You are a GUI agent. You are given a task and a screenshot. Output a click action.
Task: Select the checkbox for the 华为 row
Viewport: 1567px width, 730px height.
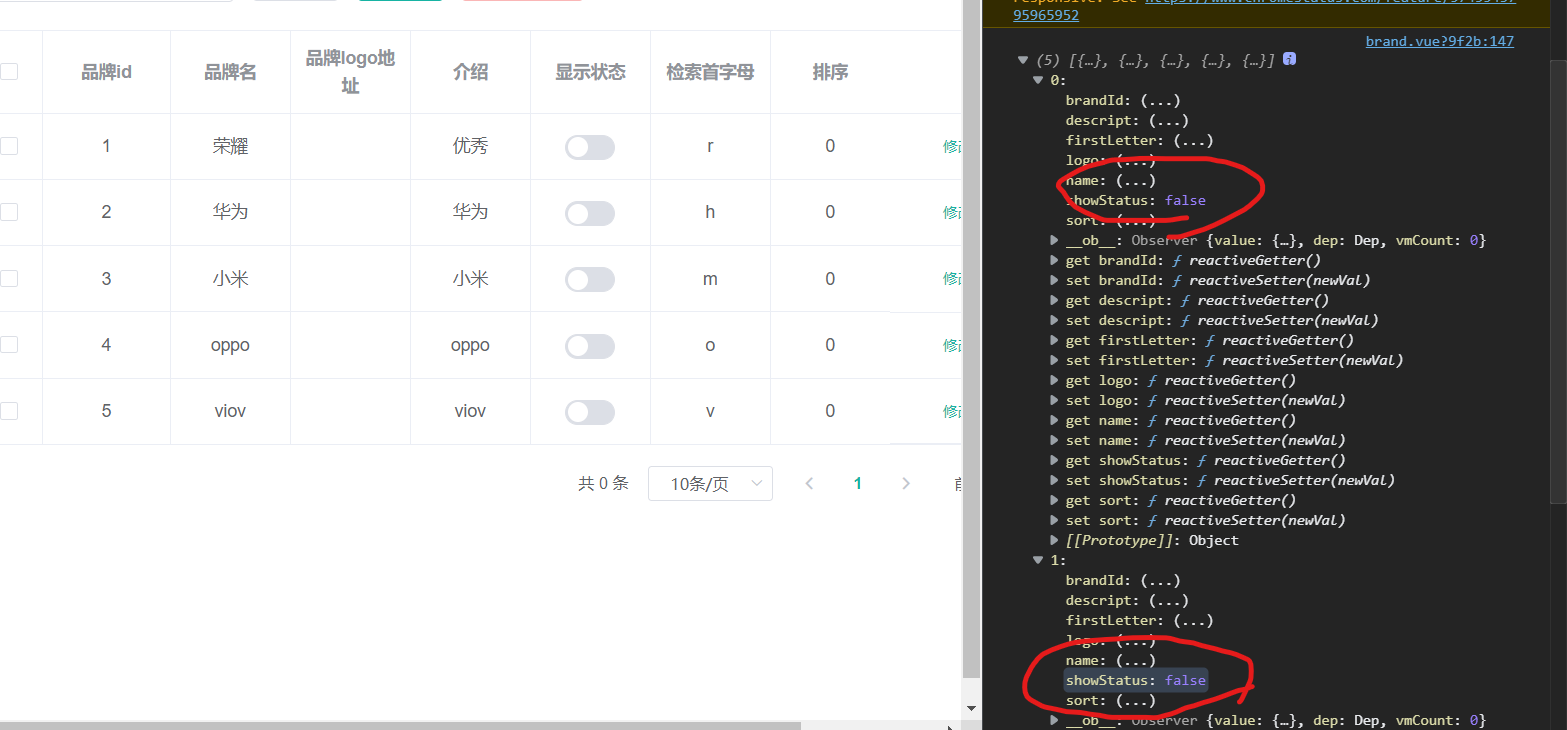pos(9,212)
